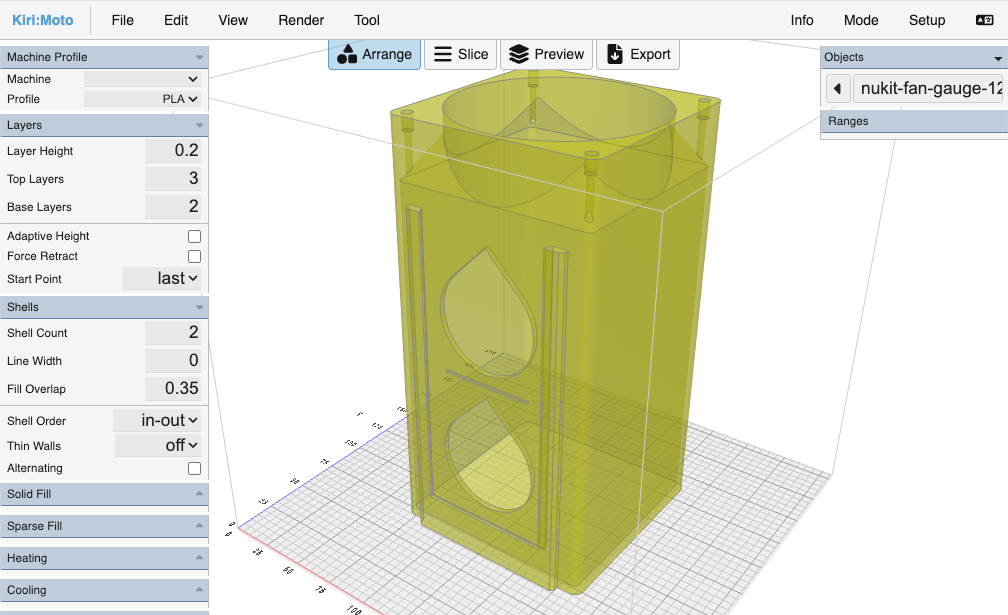The height and width of the screenshot is (615, 1008).
Task: Open the Render menu
Action: (301, 21)
